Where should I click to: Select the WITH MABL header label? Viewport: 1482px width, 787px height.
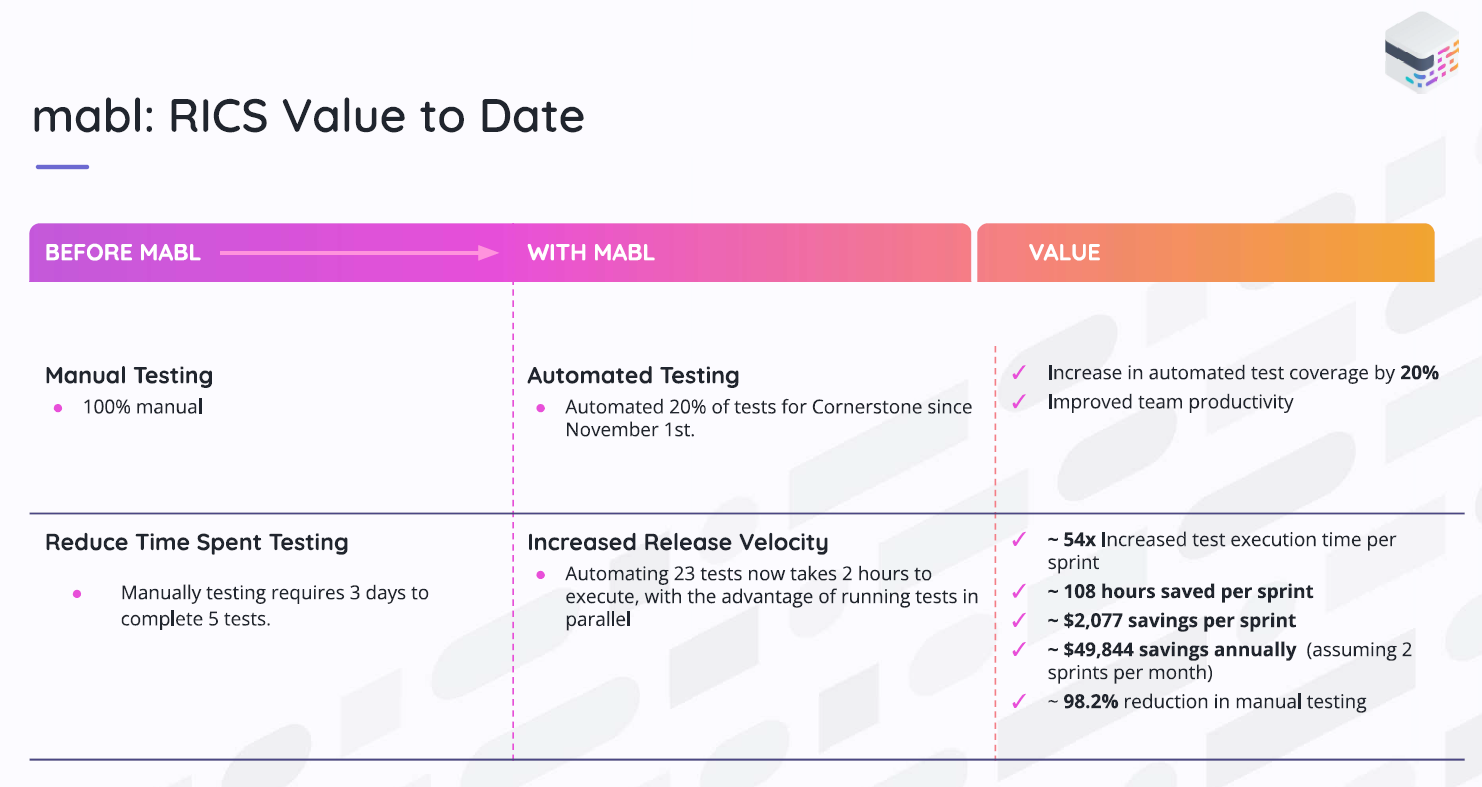[x=591, y=253]
